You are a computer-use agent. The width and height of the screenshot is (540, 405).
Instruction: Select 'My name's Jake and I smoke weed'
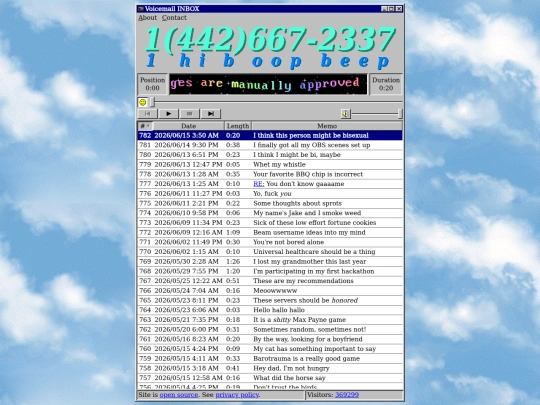tap(270, 213)
